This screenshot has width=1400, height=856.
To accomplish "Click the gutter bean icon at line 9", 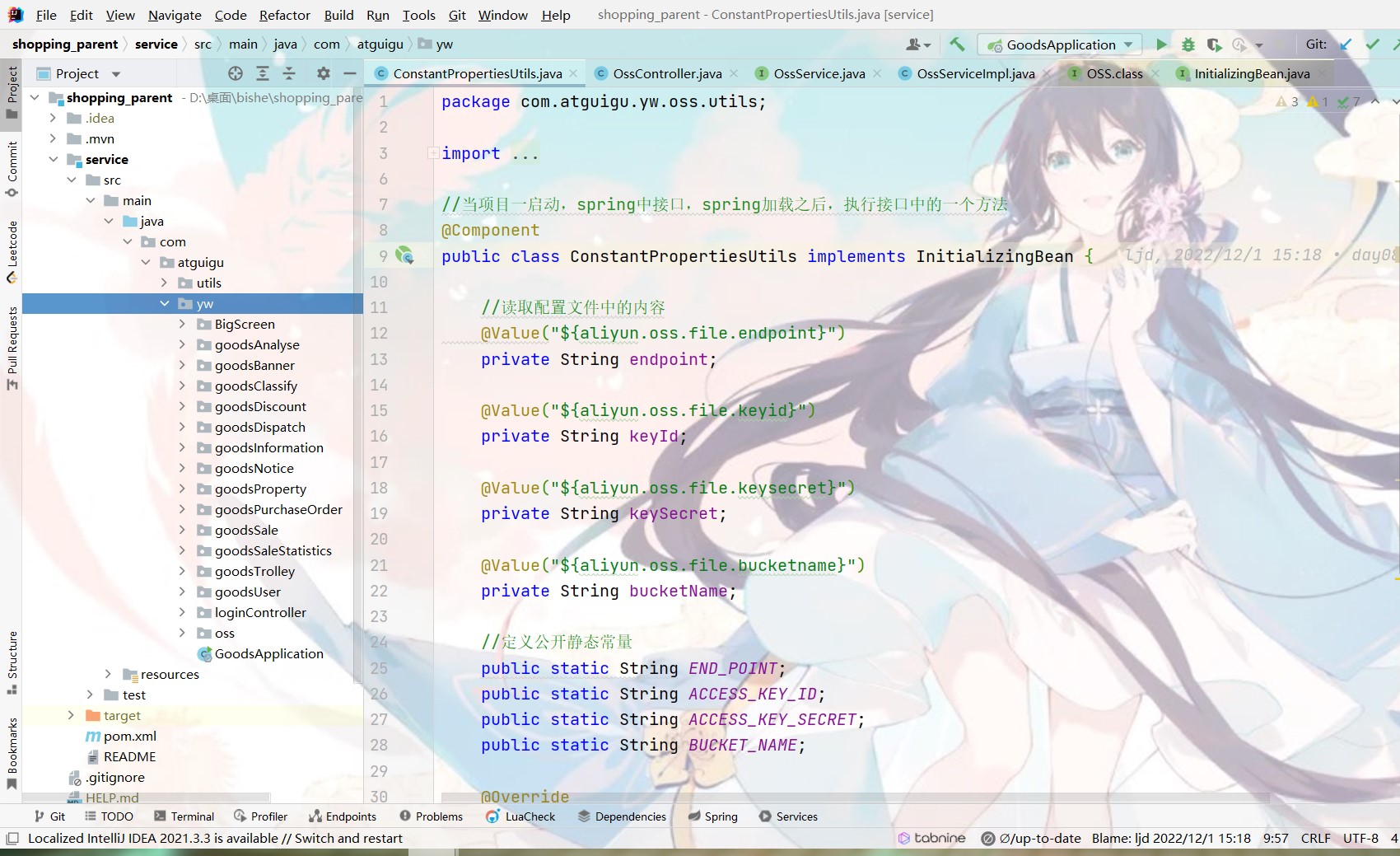I will (x=404, y=255).
